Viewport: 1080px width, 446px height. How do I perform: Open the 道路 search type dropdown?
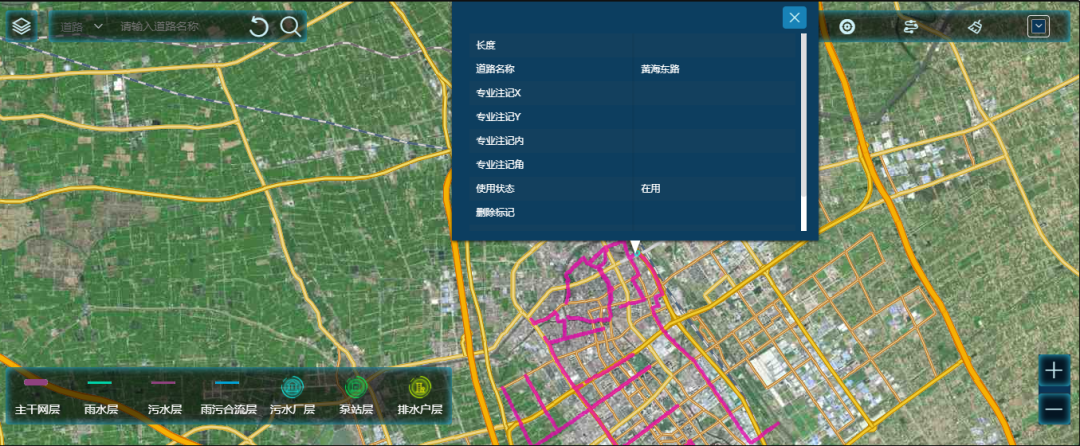coord(82,27)
